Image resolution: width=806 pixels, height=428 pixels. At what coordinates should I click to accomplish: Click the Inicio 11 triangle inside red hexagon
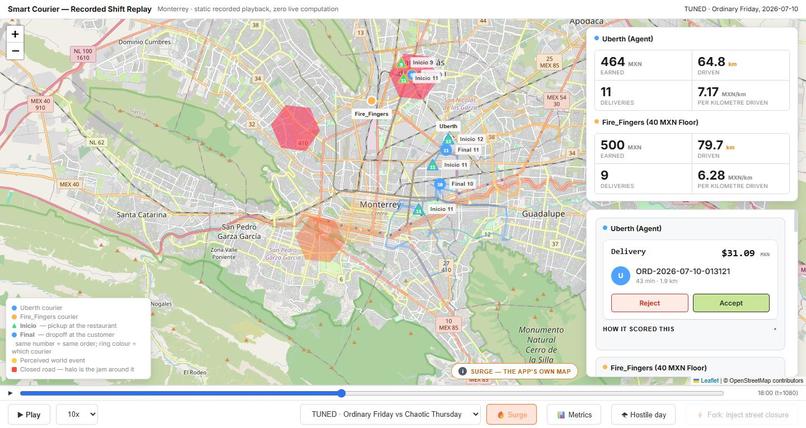404,79
